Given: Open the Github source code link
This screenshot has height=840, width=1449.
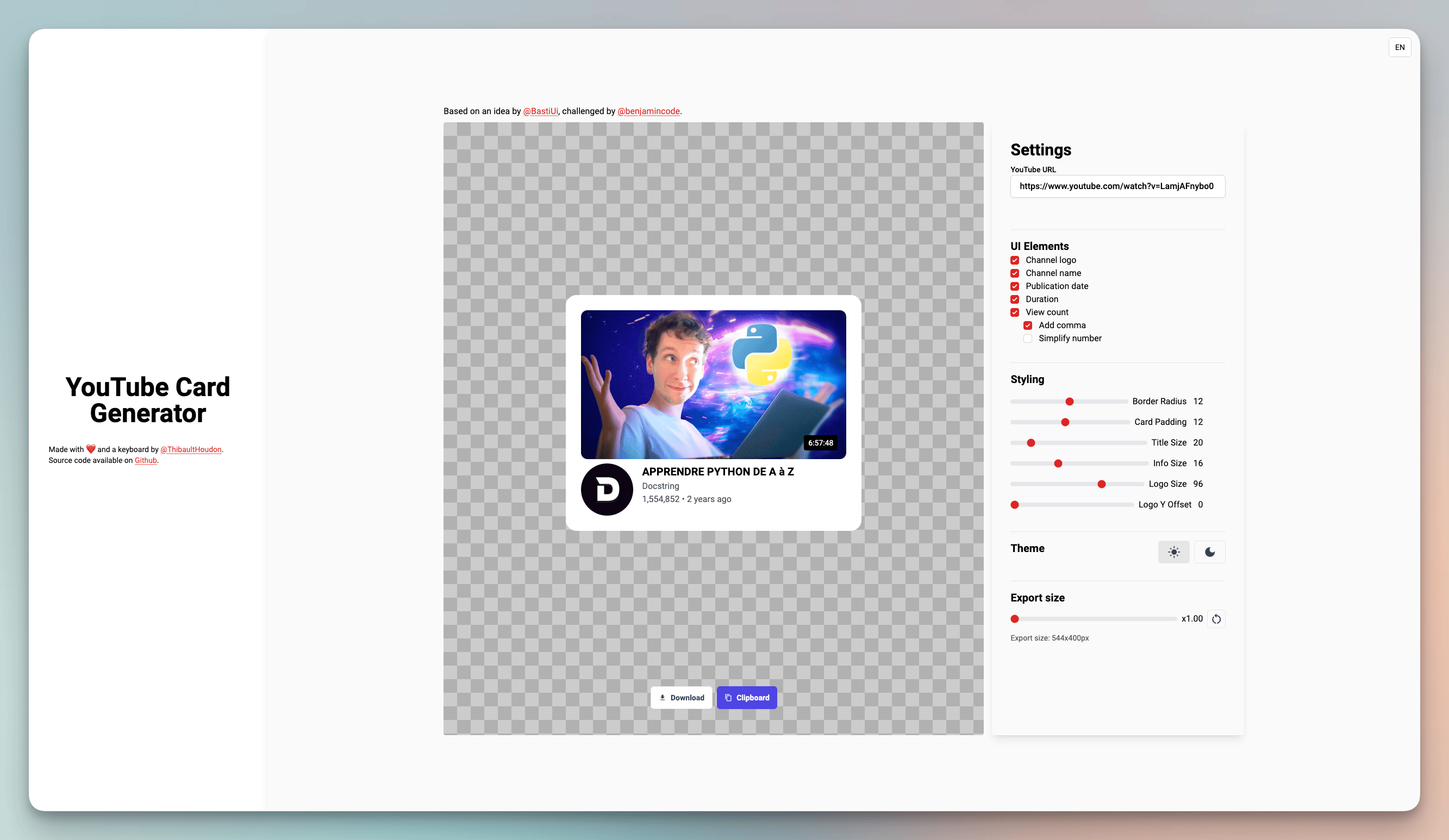Looking at the screenshot, I should [146, 461].
